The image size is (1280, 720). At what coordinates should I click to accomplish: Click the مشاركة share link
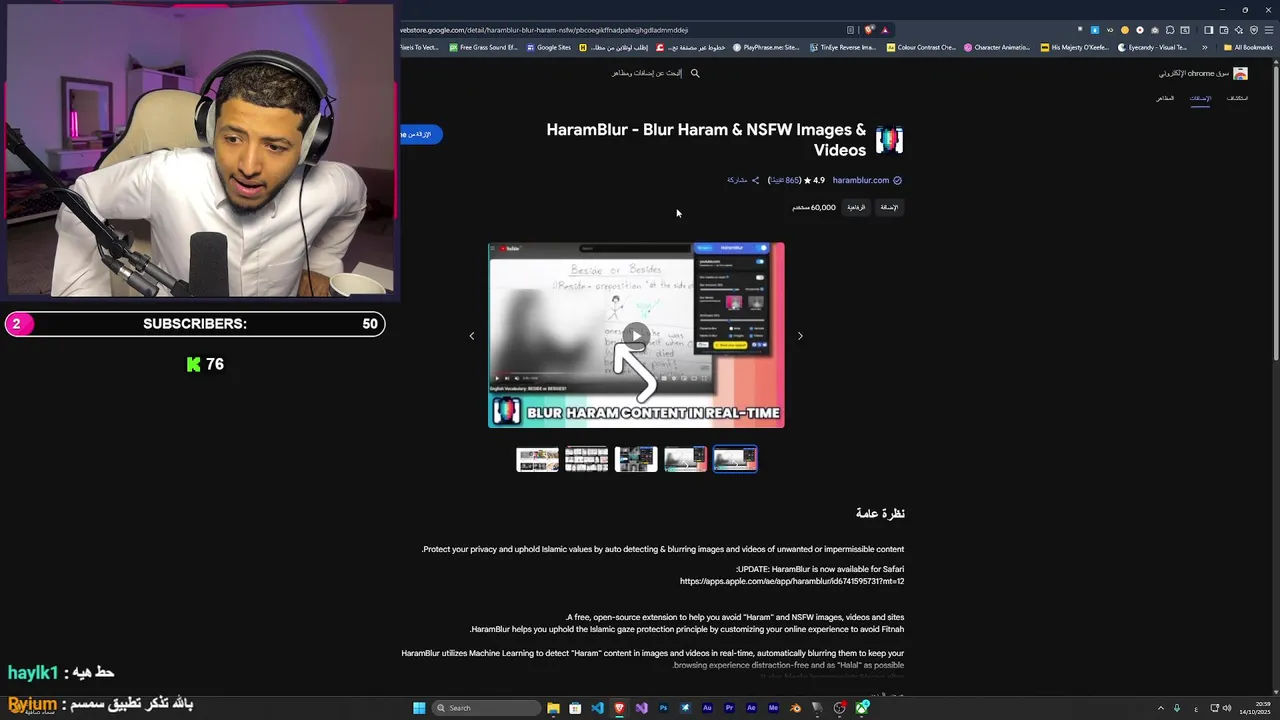[737, 180]
